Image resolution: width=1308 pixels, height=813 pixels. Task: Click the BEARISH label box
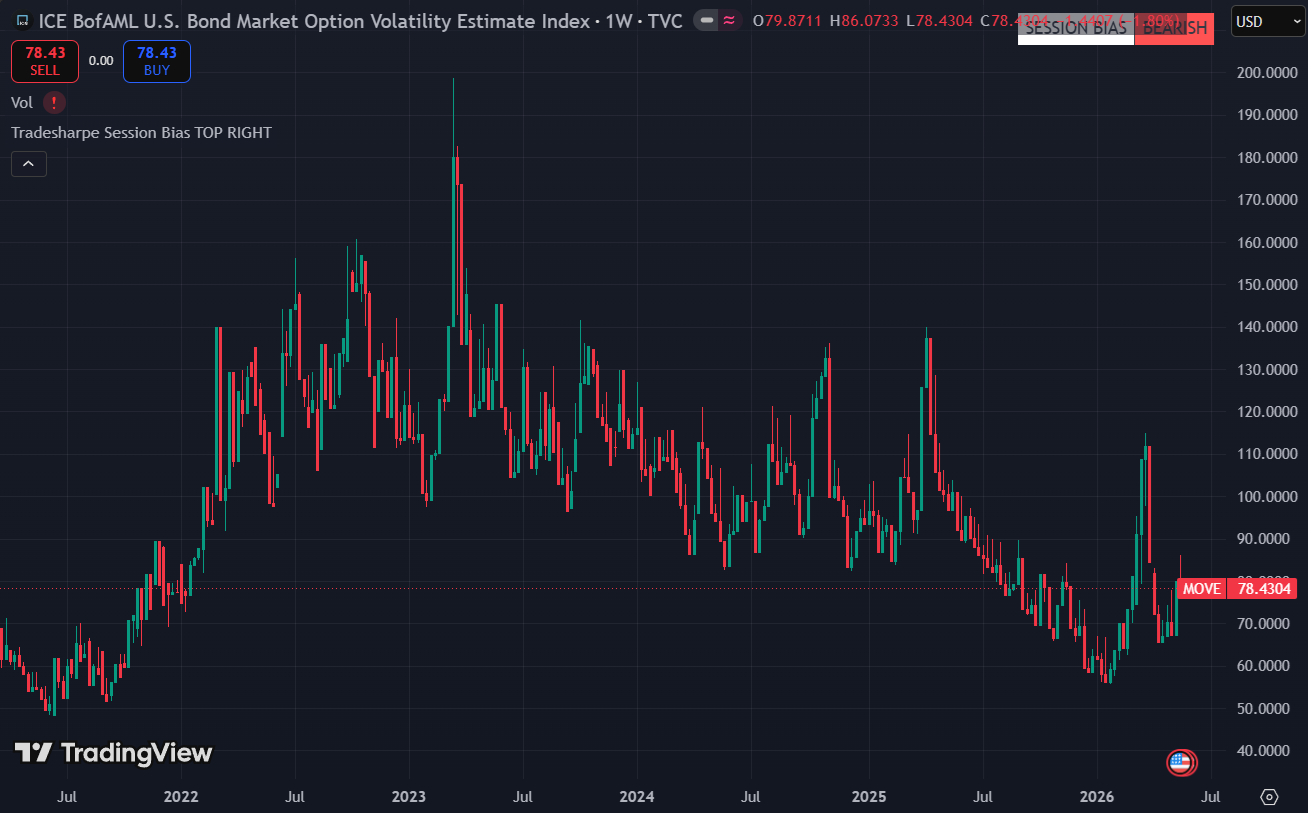pyautogui.click(x=1175, y=28)
